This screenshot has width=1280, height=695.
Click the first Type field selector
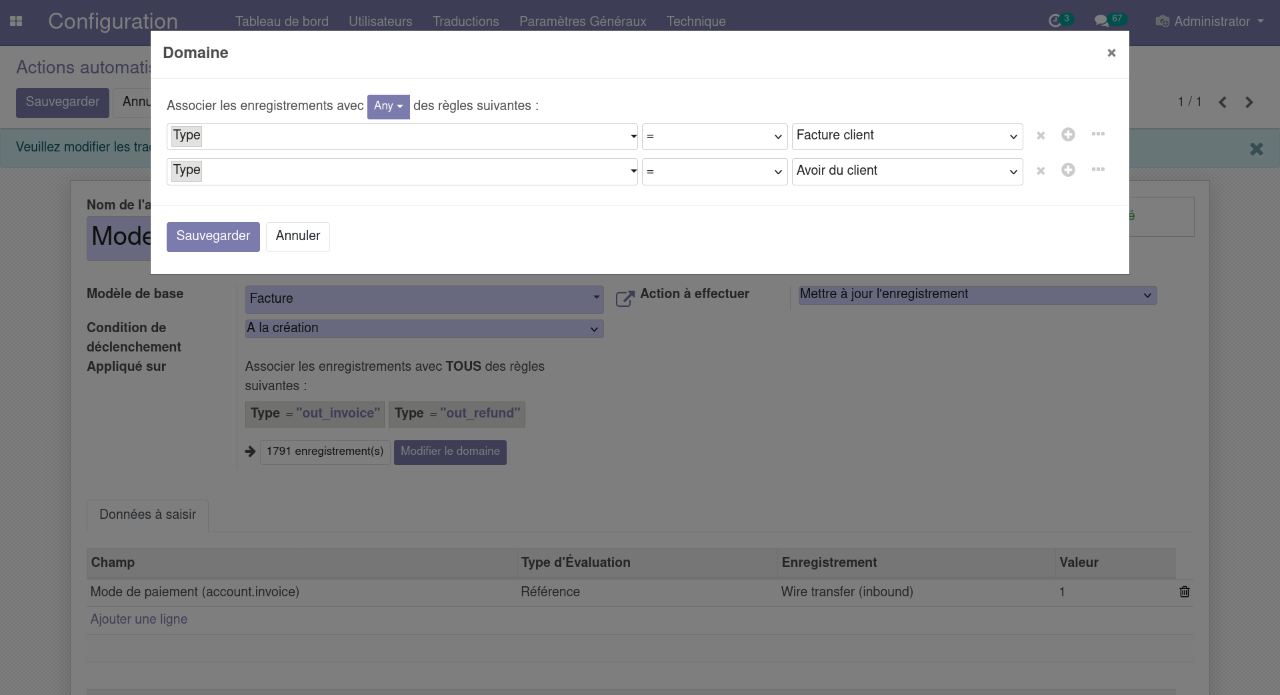[x=402, y=136]
